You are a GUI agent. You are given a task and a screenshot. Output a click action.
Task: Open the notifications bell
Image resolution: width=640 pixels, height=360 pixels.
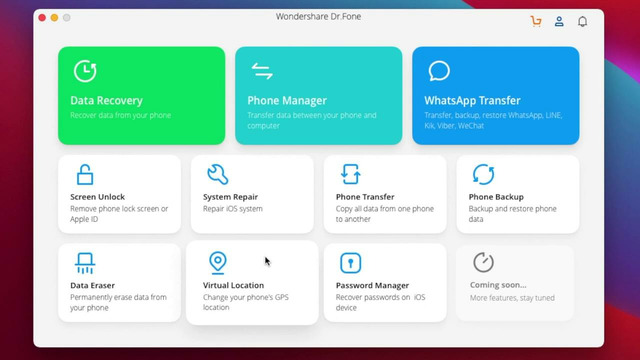tap(582, 21)
